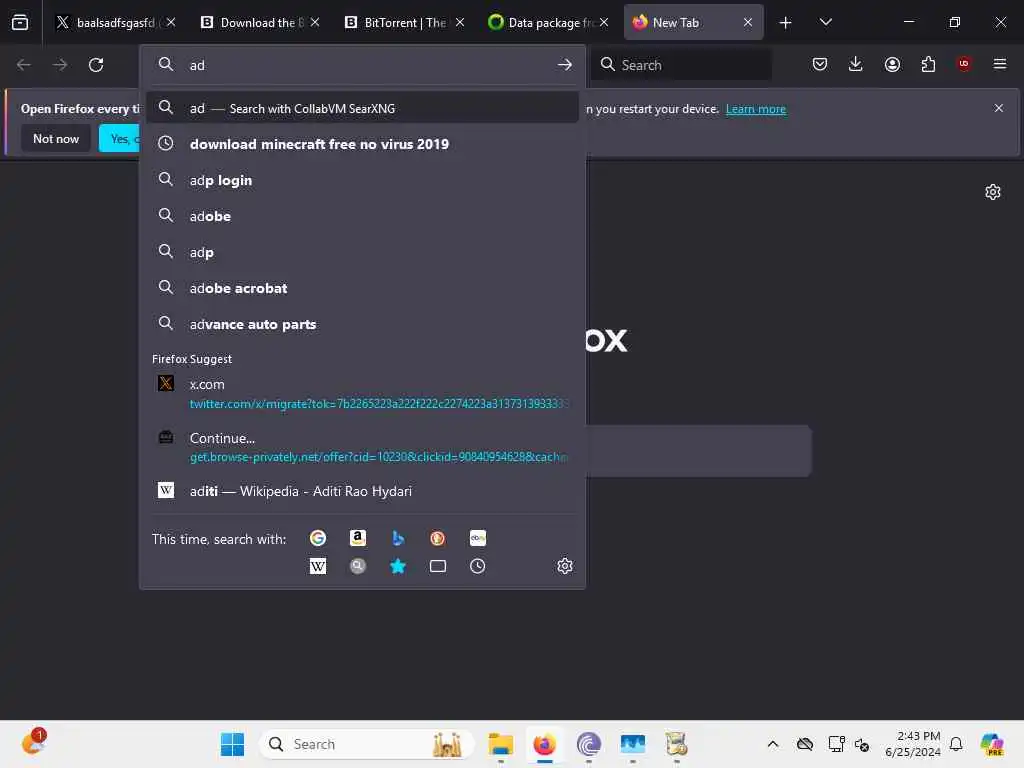
Task: Click the Windows Start button
Action: (x=232, y=744)
